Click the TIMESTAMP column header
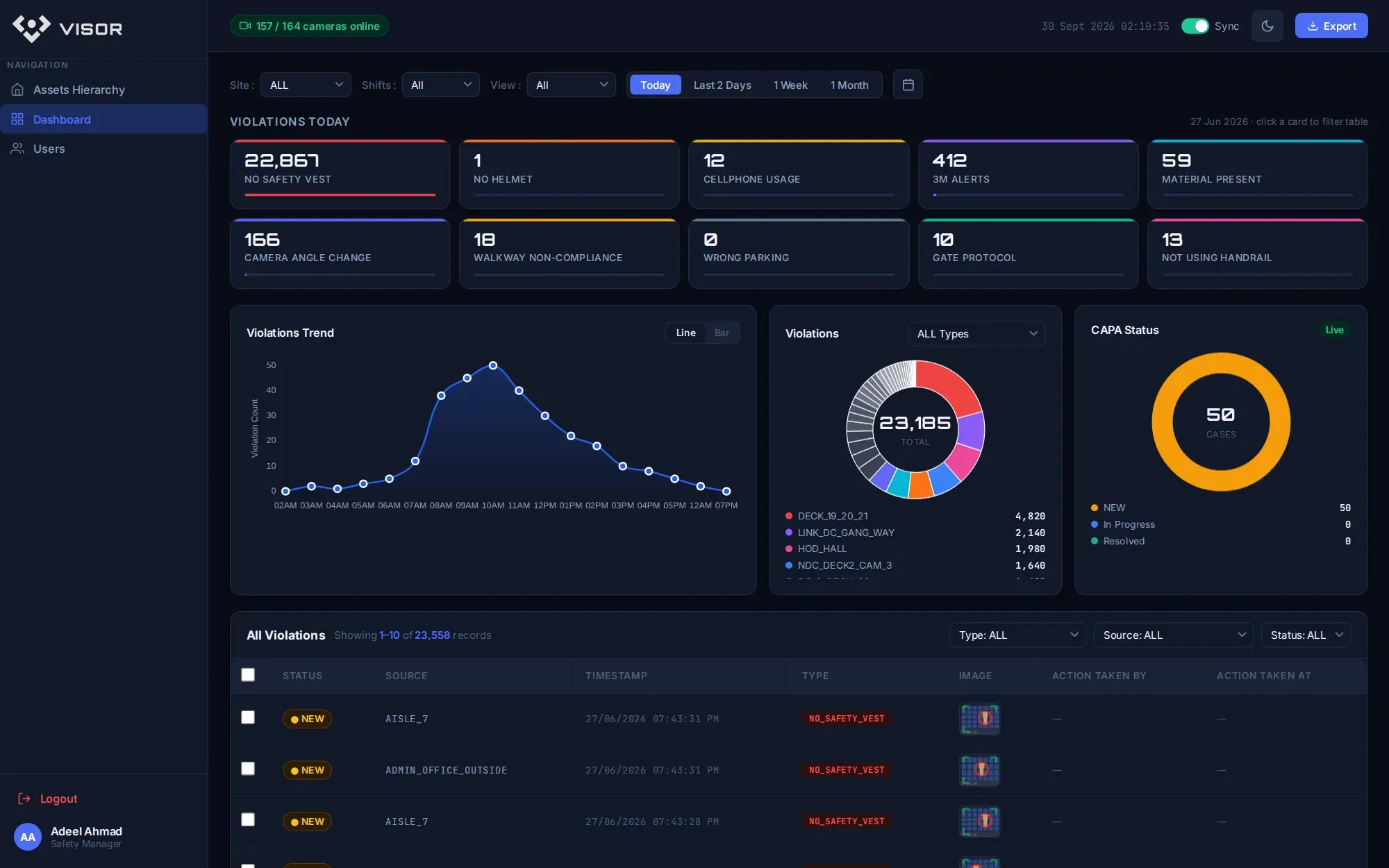Viewport: 1389px width, 868px height. pos(616,676)
